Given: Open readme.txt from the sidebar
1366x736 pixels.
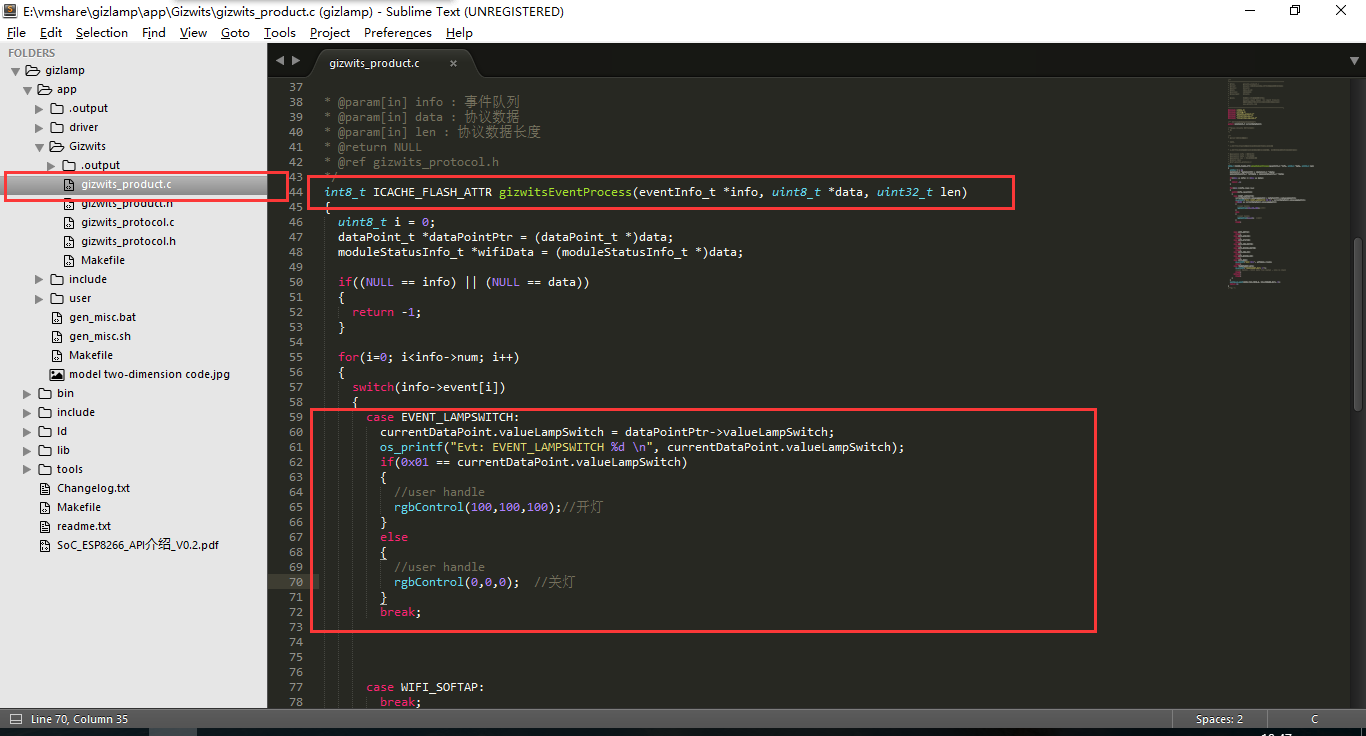Looking at the screenshot, I should [83, 526].
